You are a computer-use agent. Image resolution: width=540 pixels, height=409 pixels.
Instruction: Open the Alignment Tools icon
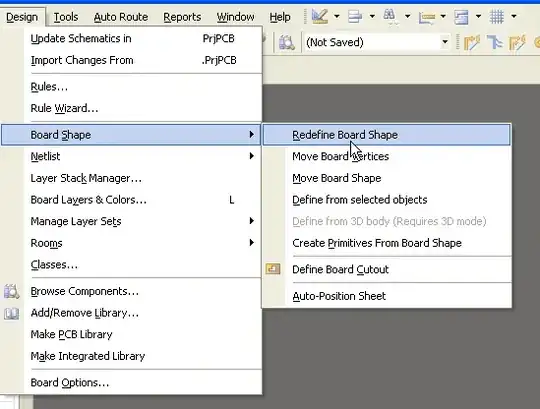[x=355, y=16]
